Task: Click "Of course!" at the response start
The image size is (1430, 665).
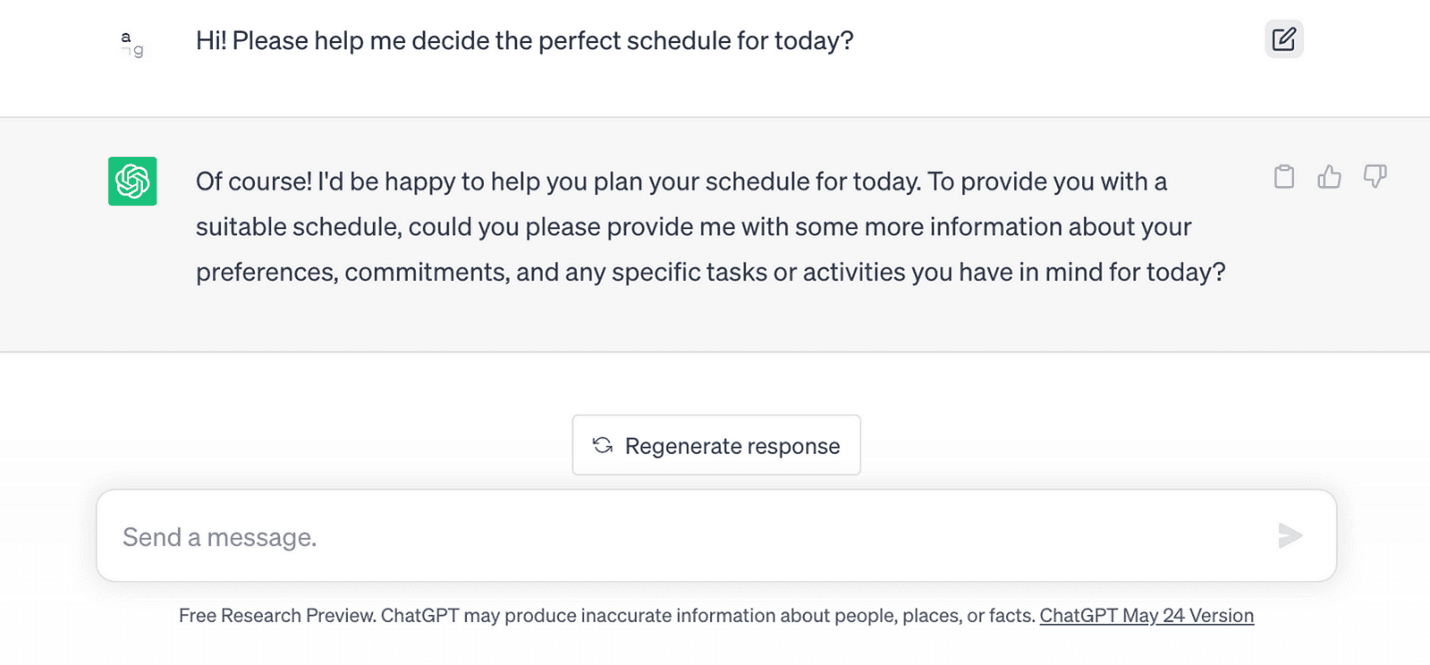Action: coord(252,182)
